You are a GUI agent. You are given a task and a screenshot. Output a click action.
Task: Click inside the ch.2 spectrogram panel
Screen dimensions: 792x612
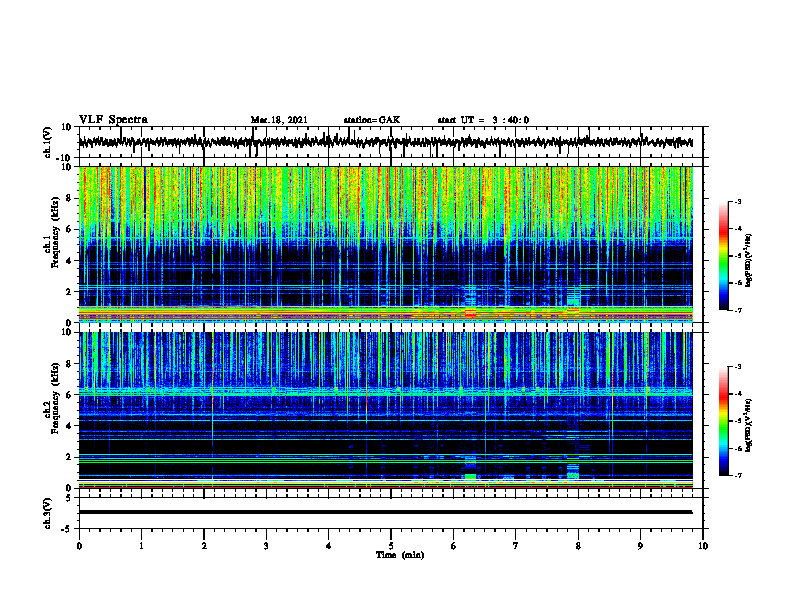coord(385,410)
